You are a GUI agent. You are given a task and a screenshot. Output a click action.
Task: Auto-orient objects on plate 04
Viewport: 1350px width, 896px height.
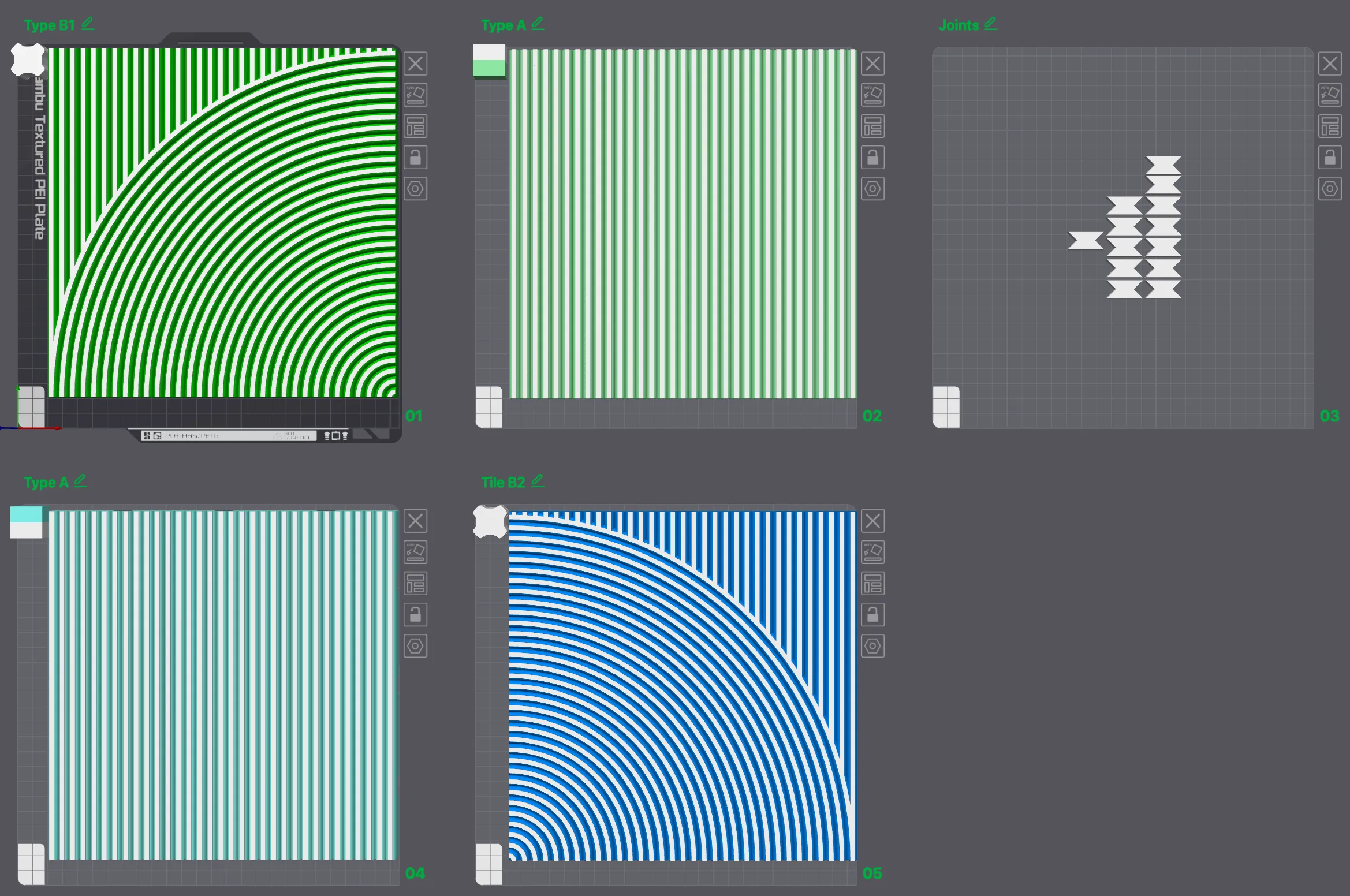pos(415,552)
